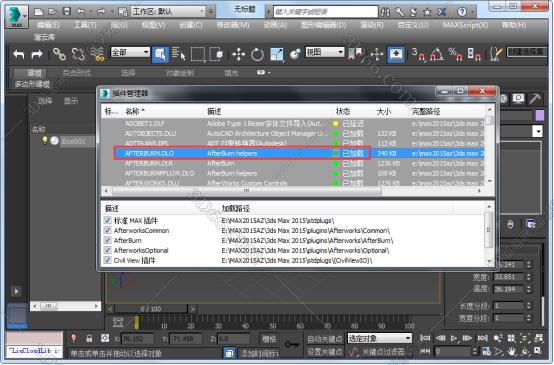The width and height of the screenshot is (554, 365).
Task: Switch to the 对象绘制 ribbon tab
Action: coord(179,73)
